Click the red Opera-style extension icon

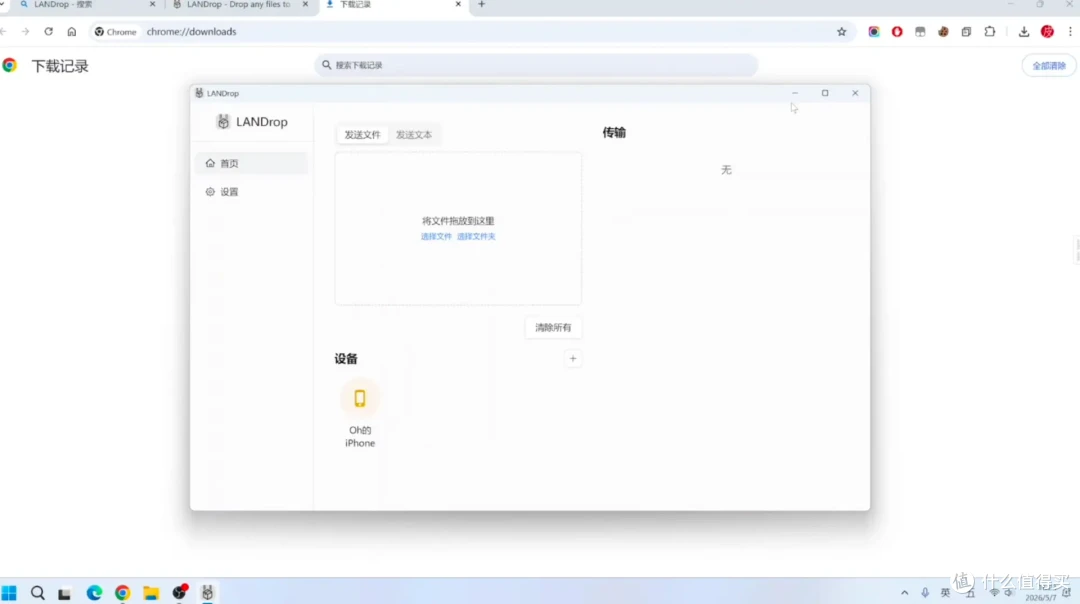tap(897, 32)
